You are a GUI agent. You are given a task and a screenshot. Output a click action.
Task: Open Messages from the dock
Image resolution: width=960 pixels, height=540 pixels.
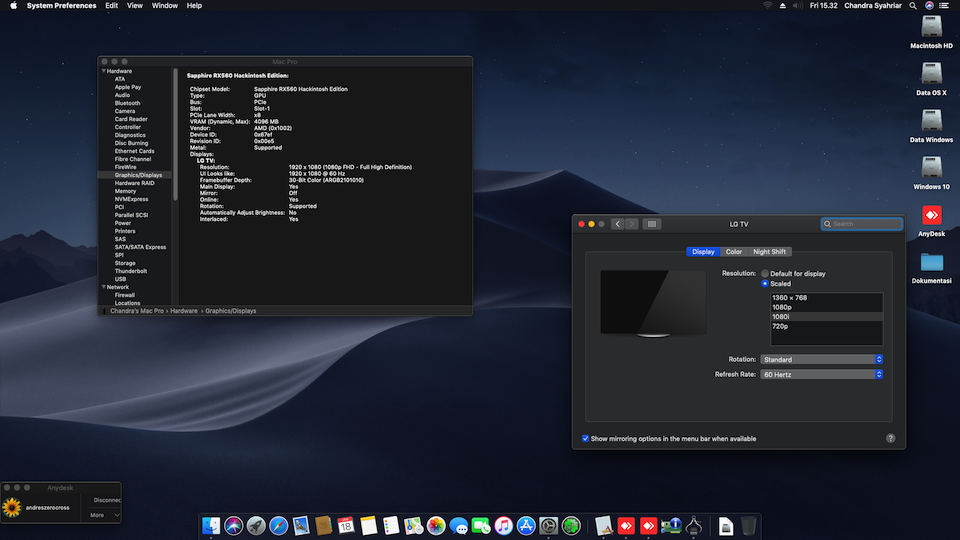tap(459, 526)
